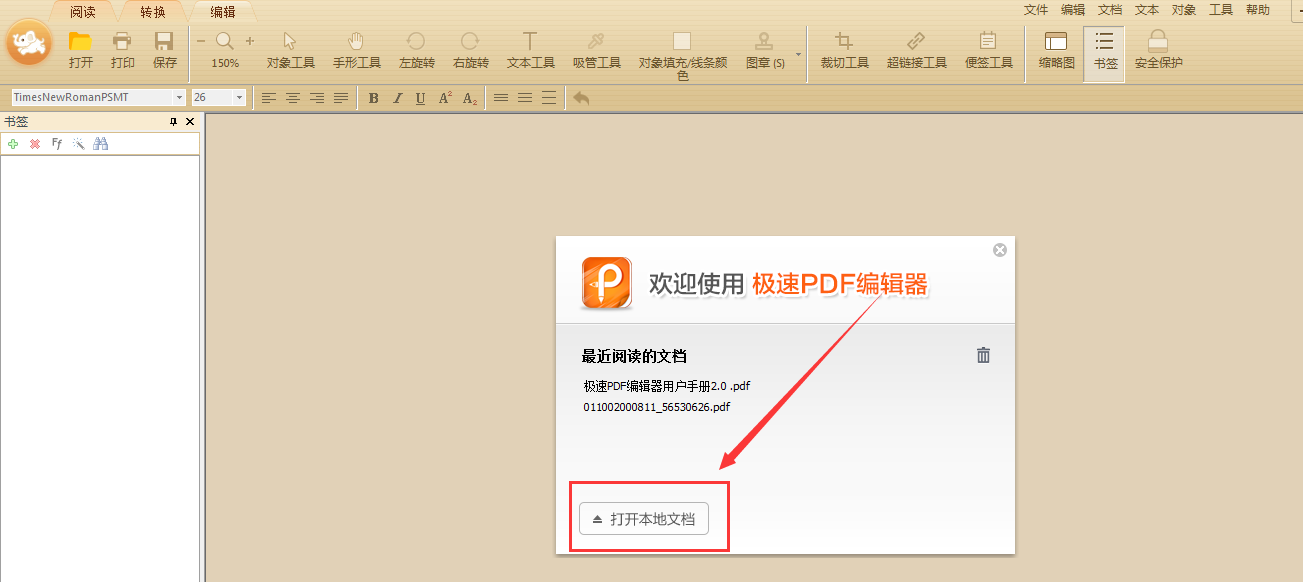Open 对象填充/线条颜色 color swatch

tap(682, 41)
